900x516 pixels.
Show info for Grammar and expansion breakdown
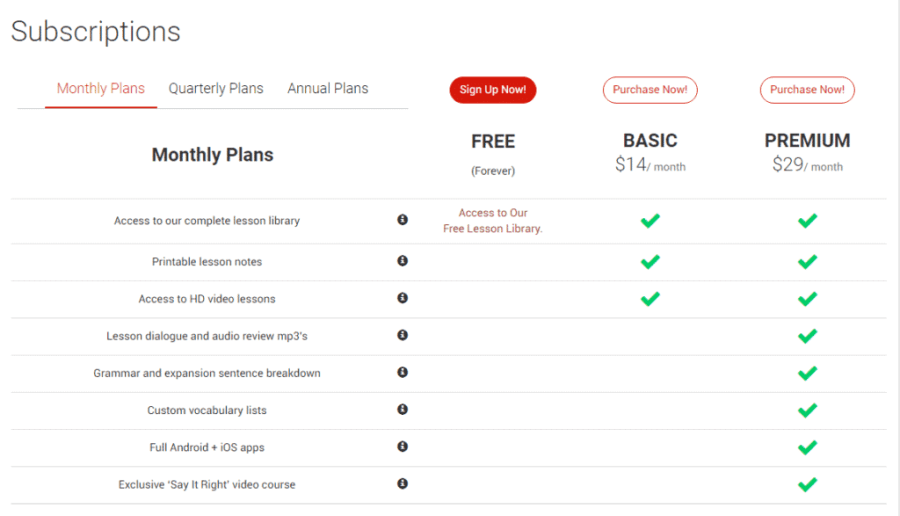[x=402, y=372]
